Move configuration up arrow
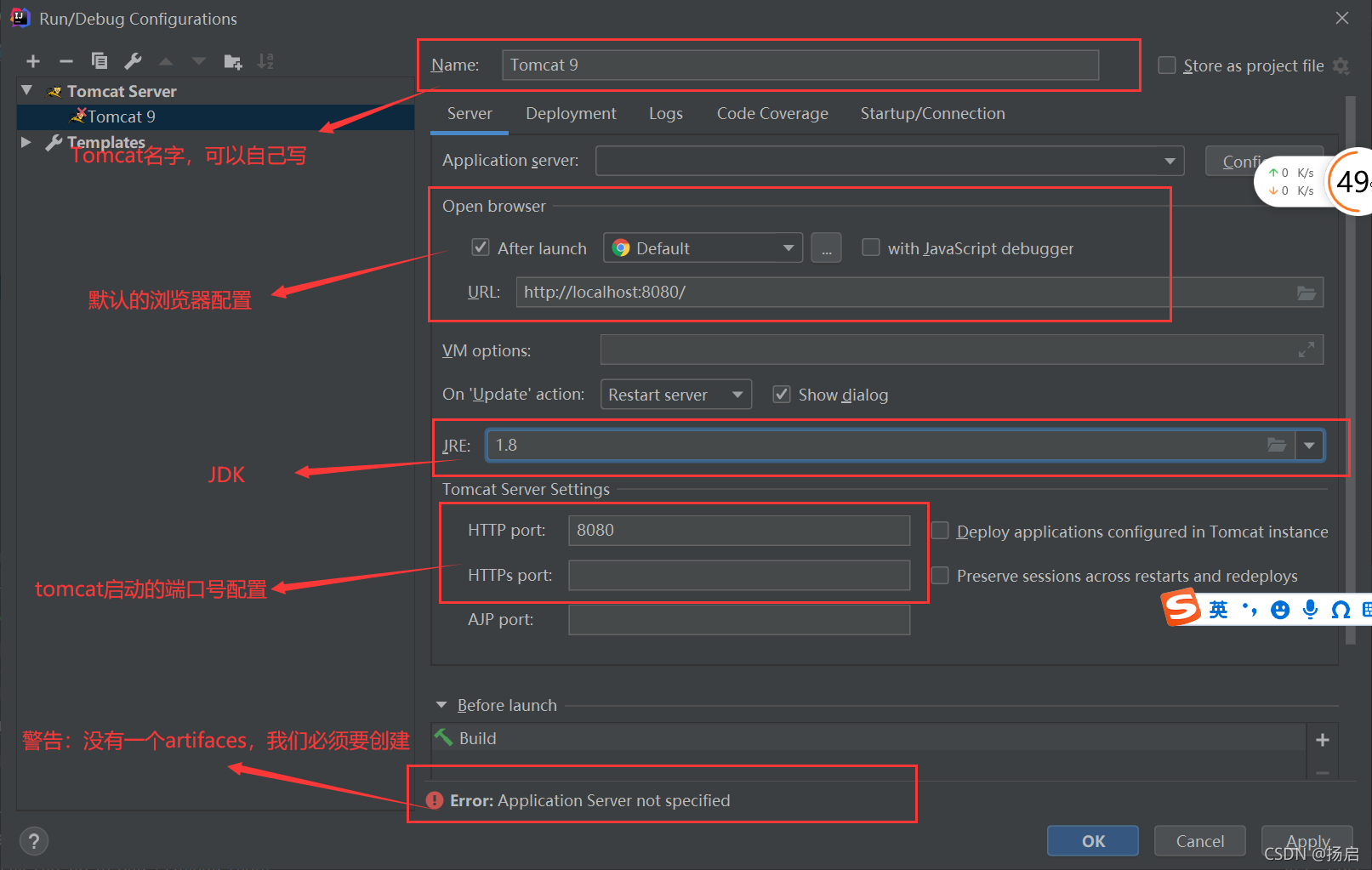Viewport: 1372px width, 870px height. (x=166, y=61)
